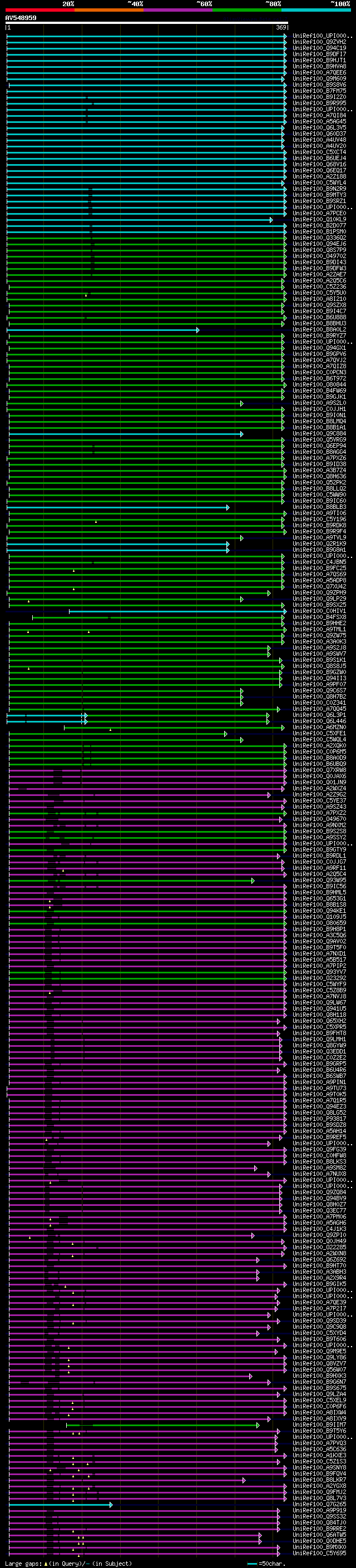356x1568 pixels.
Task: Select hit label UniRef100_Q94KE1
Action: (319, 911)
